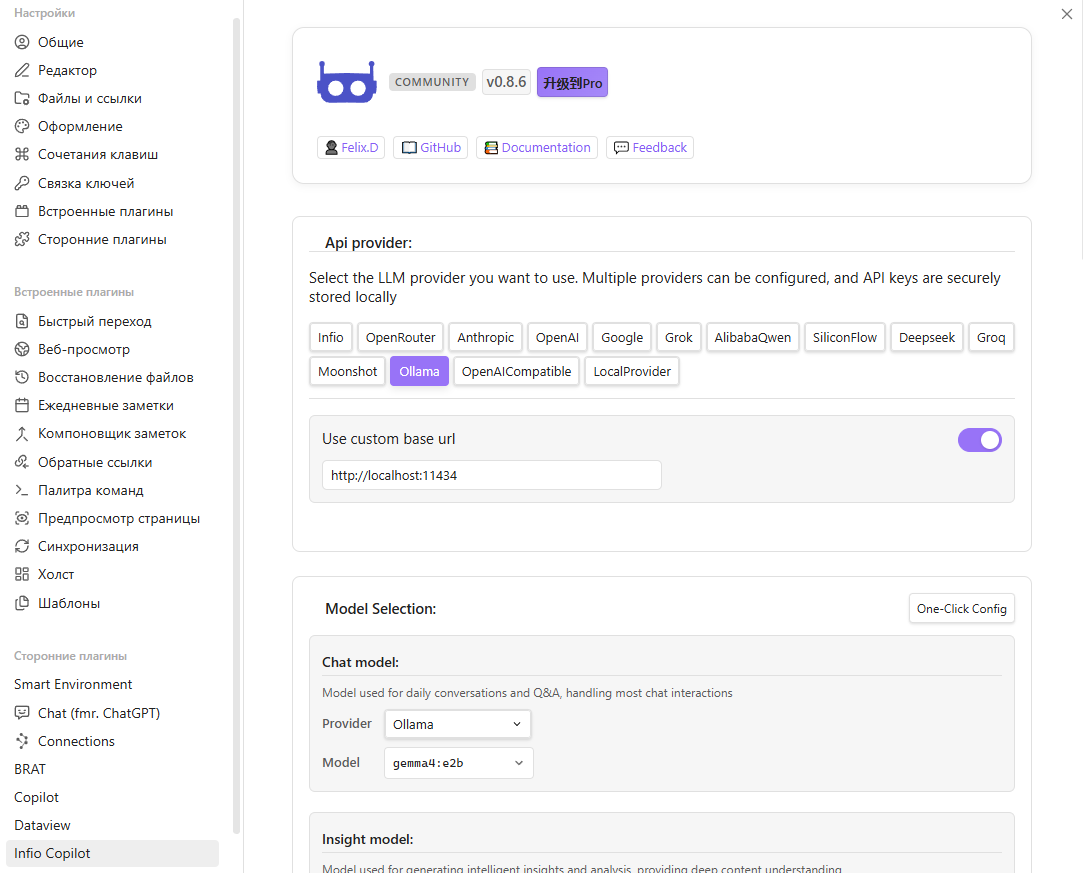Viewport: 1083px width, 873px height.
Task: Open Dataview plugin settings in sidebar
Action: point(42,826)
